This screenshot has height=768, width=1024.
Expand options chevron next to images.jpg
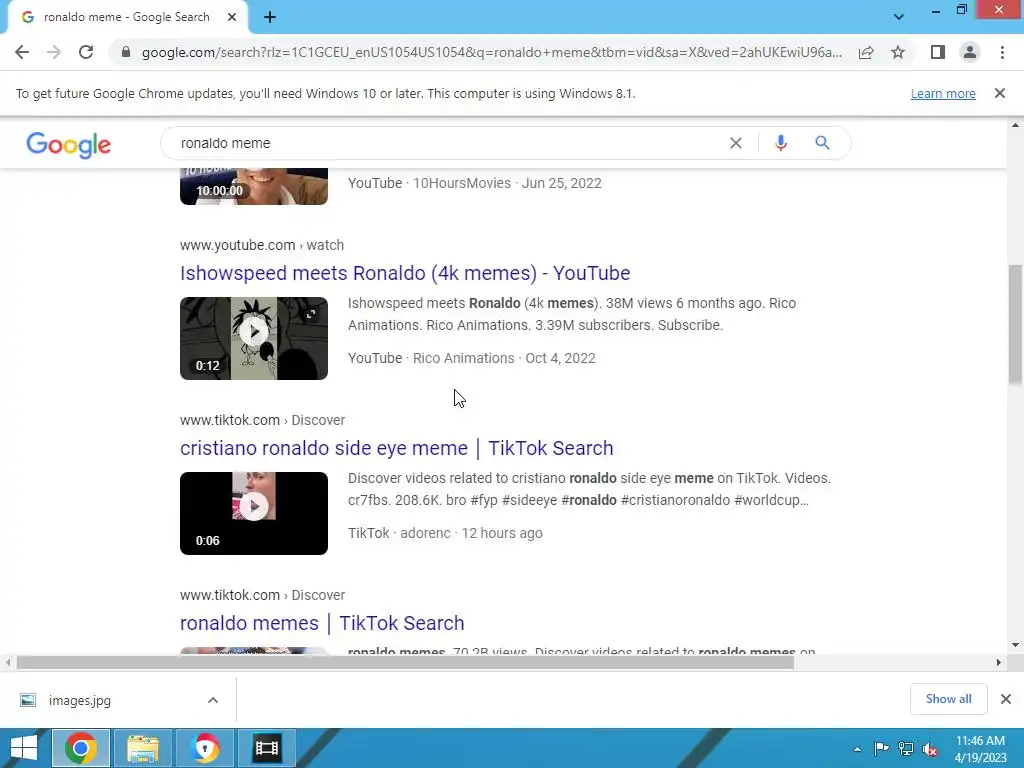(213, 700)
